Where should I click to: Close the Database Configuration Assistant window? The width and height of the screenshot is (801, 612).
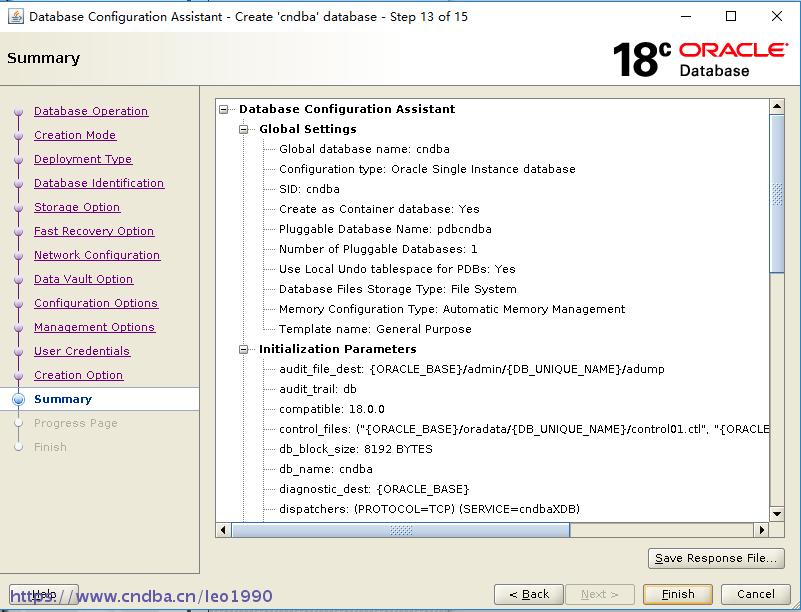pyautogui.click(x=776, y=16)
